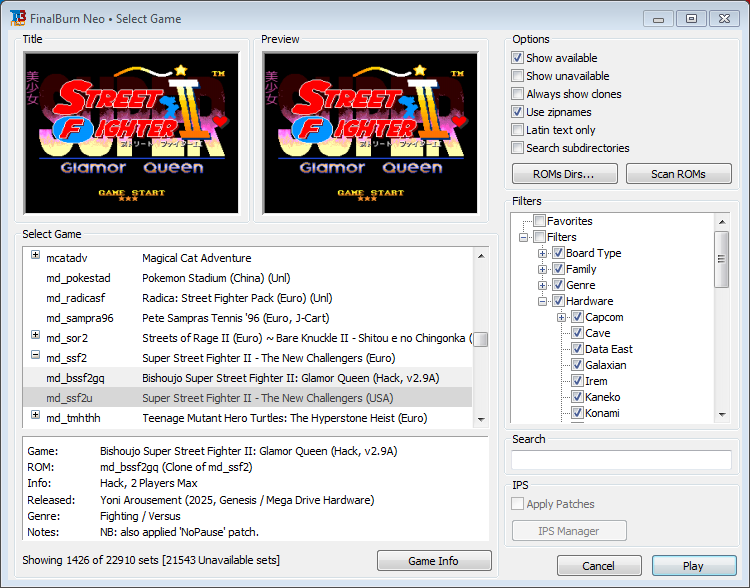
Task: Expand the Family tree node
Action: tap(542, 269)
